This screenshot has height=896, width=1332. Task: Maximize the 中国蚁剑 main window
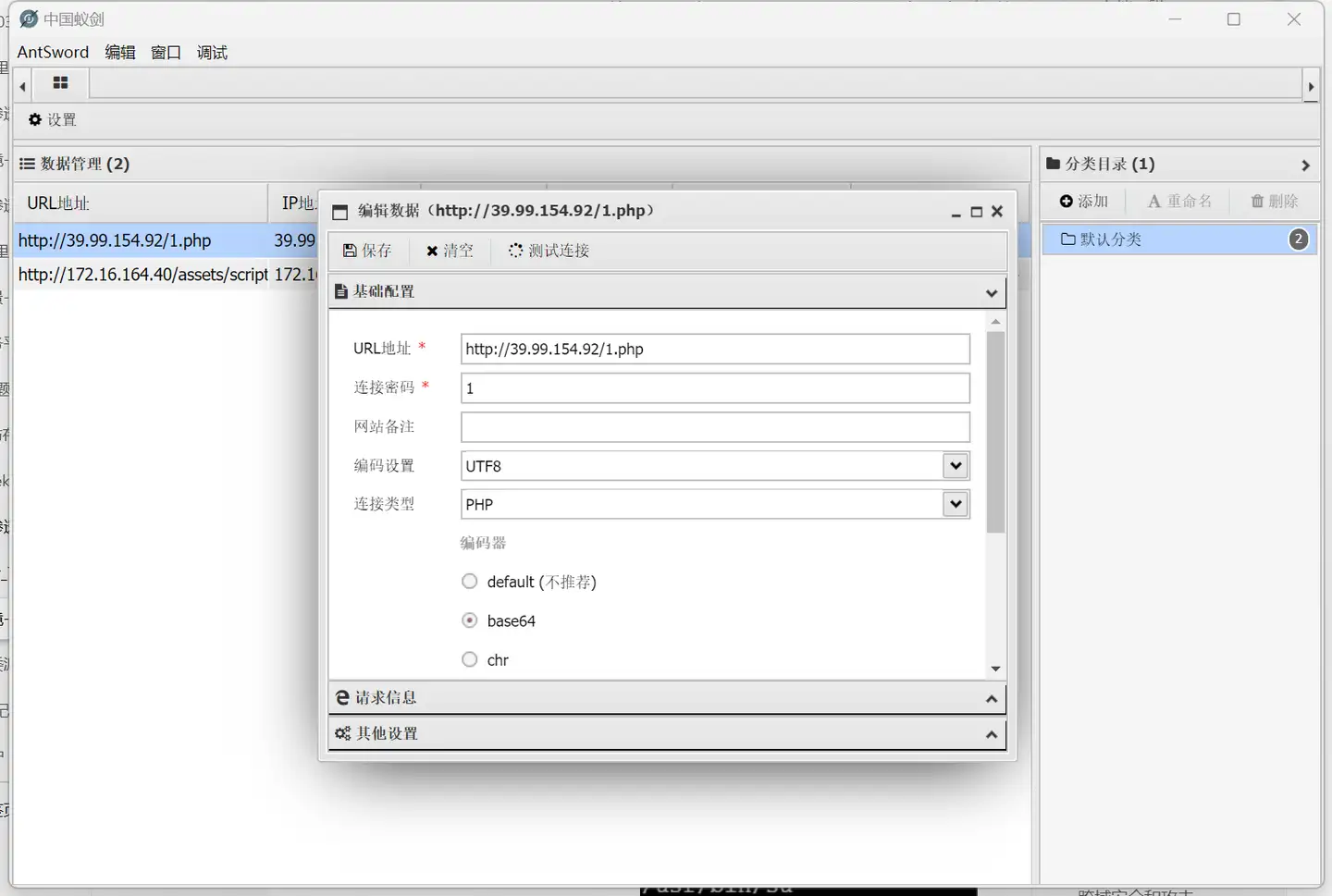[1234, 19]
